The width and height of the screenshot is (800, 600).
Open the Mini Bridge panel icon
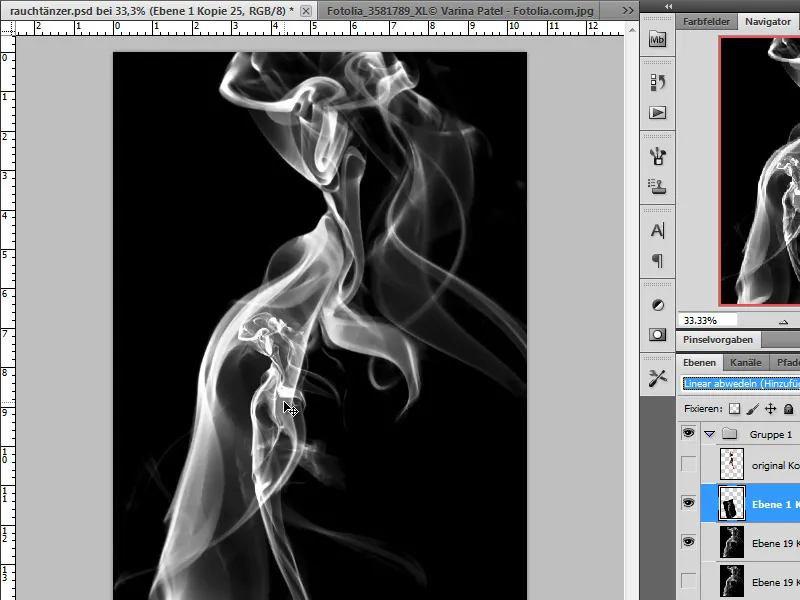click(x=657, y=39)
